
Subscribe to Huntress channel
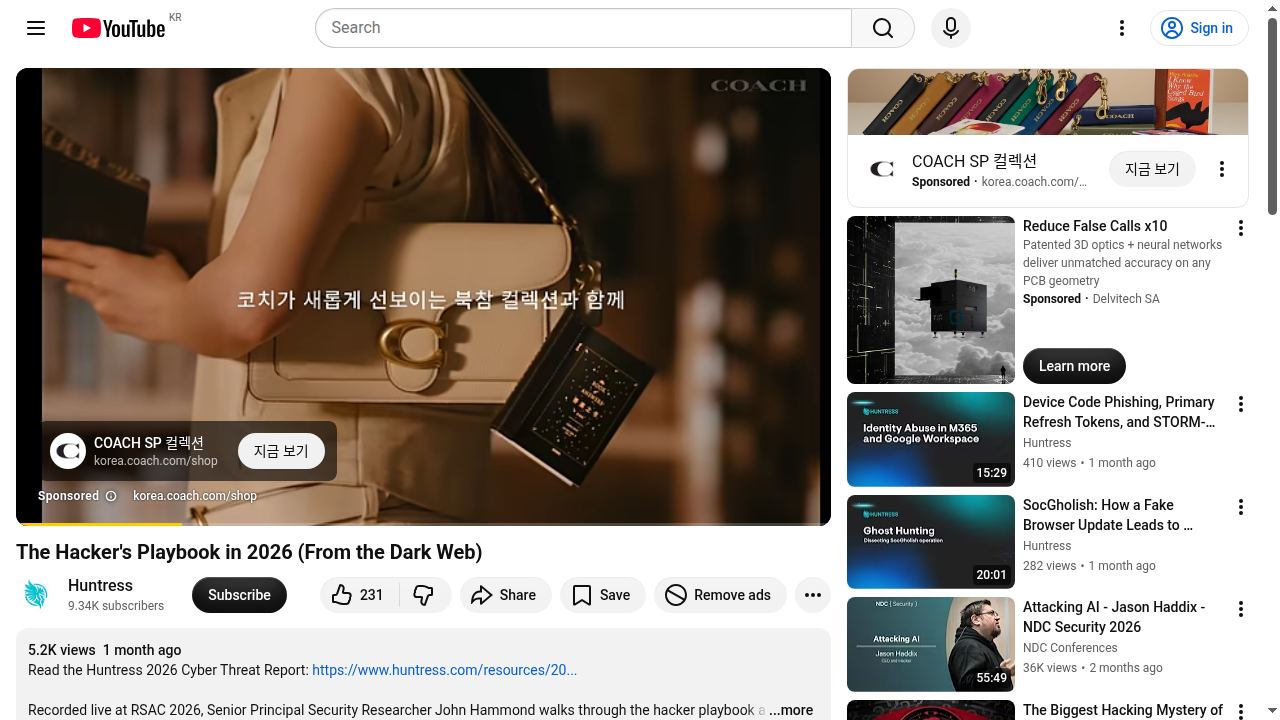(239, 595)
